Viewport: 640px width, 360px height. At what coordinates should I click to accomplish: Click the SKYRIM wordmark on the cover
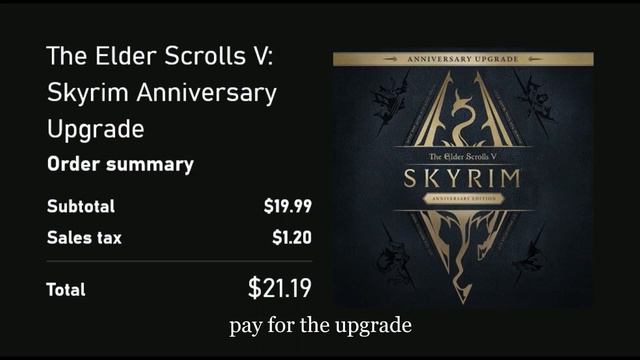pos(462,178)
